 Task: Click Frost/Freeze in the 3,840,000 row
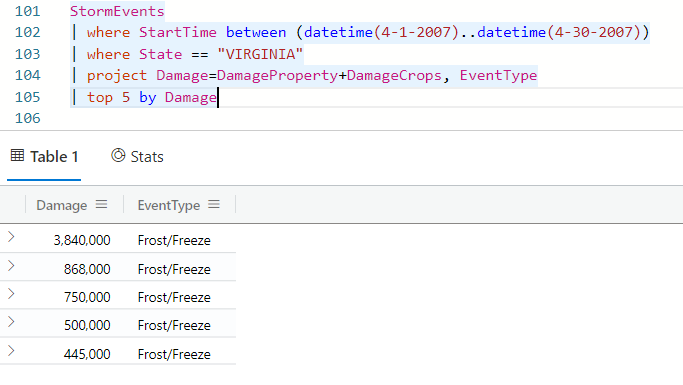(x=174, y=240)
